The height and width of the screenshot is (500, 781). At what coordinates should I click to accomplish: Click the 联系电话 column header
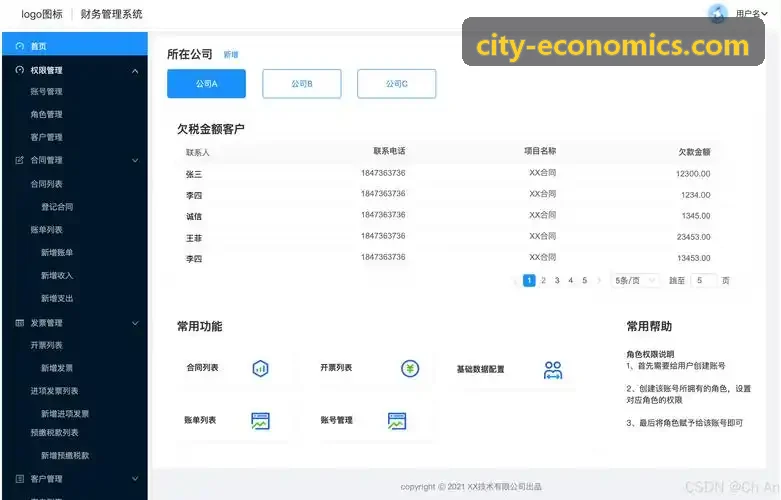(x=390, y=151)
